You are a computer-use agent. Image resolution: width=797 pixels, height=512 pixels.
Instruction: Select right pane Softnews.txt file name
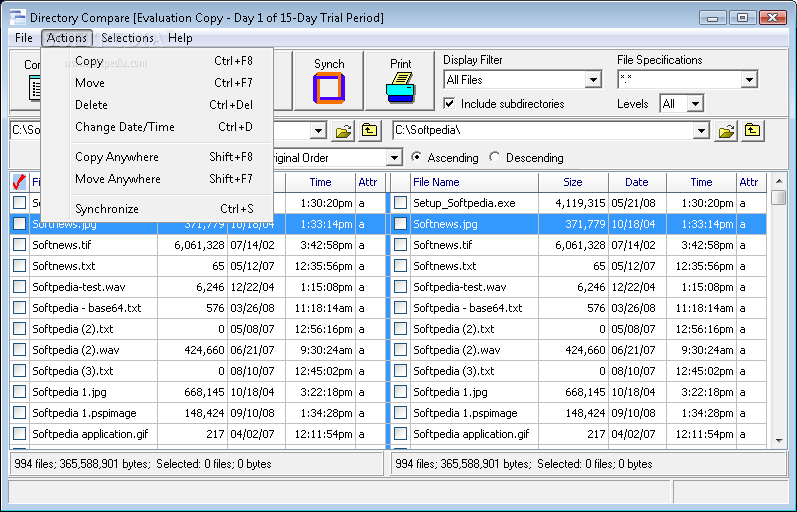pyautogui.click(x=445, y=266)
